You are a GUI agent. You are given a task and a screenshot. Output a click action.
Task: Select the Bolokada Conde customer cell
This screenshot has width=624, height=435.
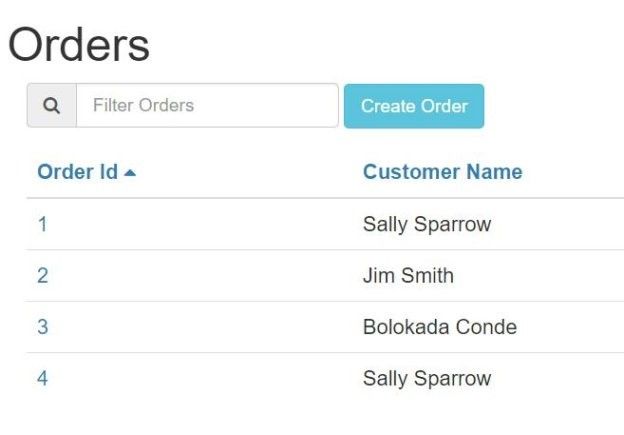[440, 327]
